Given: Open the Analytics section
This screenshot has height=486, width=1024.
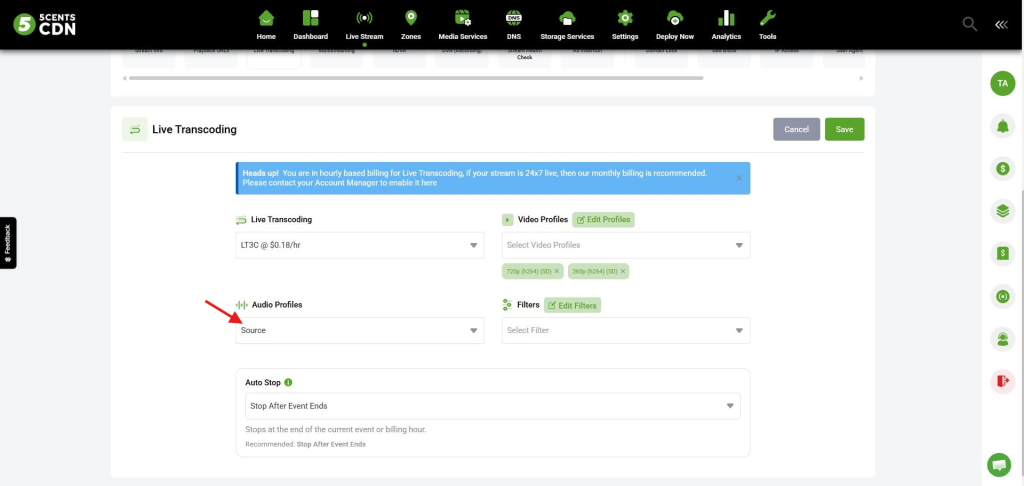Looking at the screenshot, I should point(726,25).
